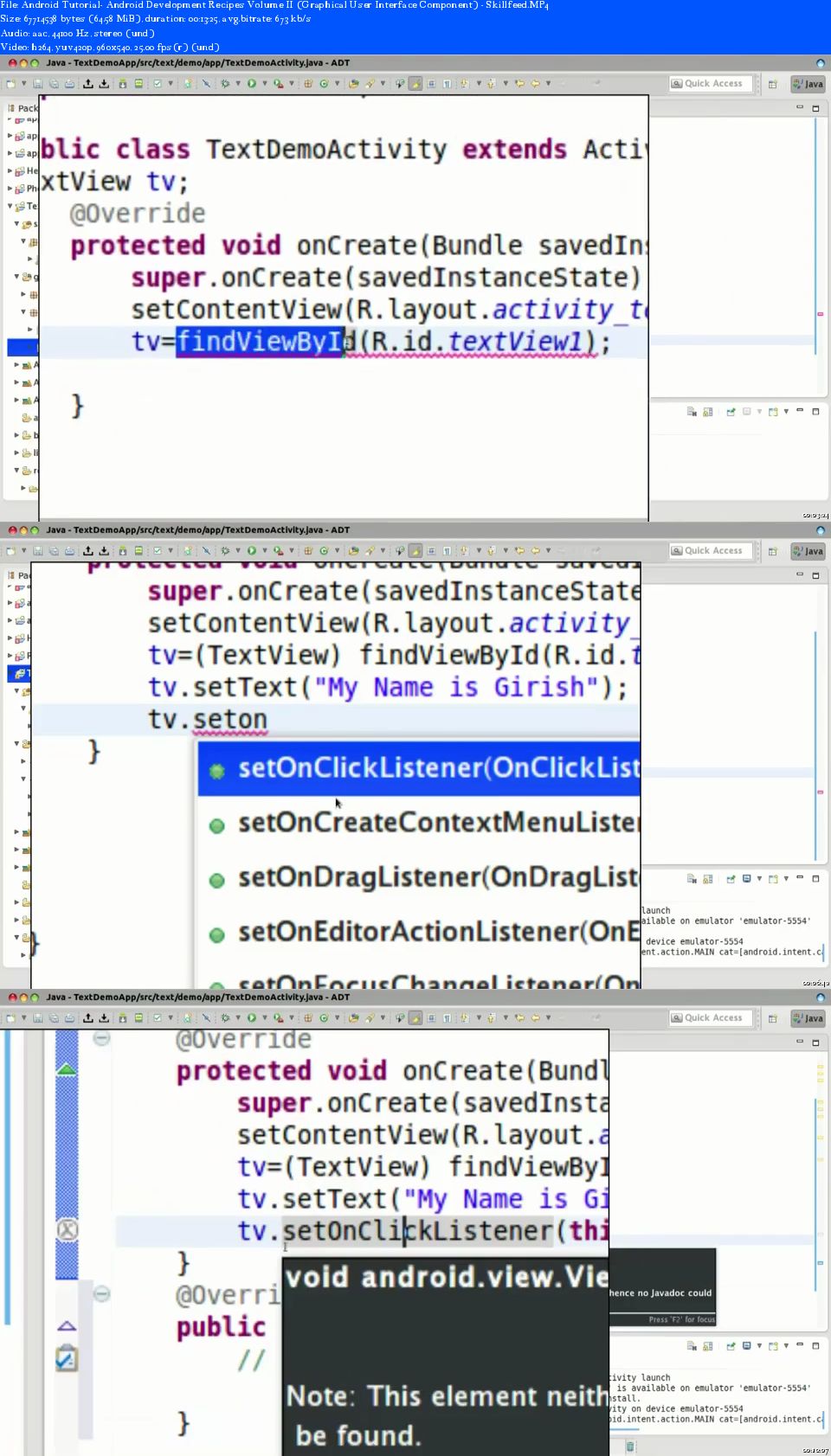This screenshot has height=1456, width=831.
Task: Click the pin console icon in bottom frame
Action: (x=731, y=1345)
